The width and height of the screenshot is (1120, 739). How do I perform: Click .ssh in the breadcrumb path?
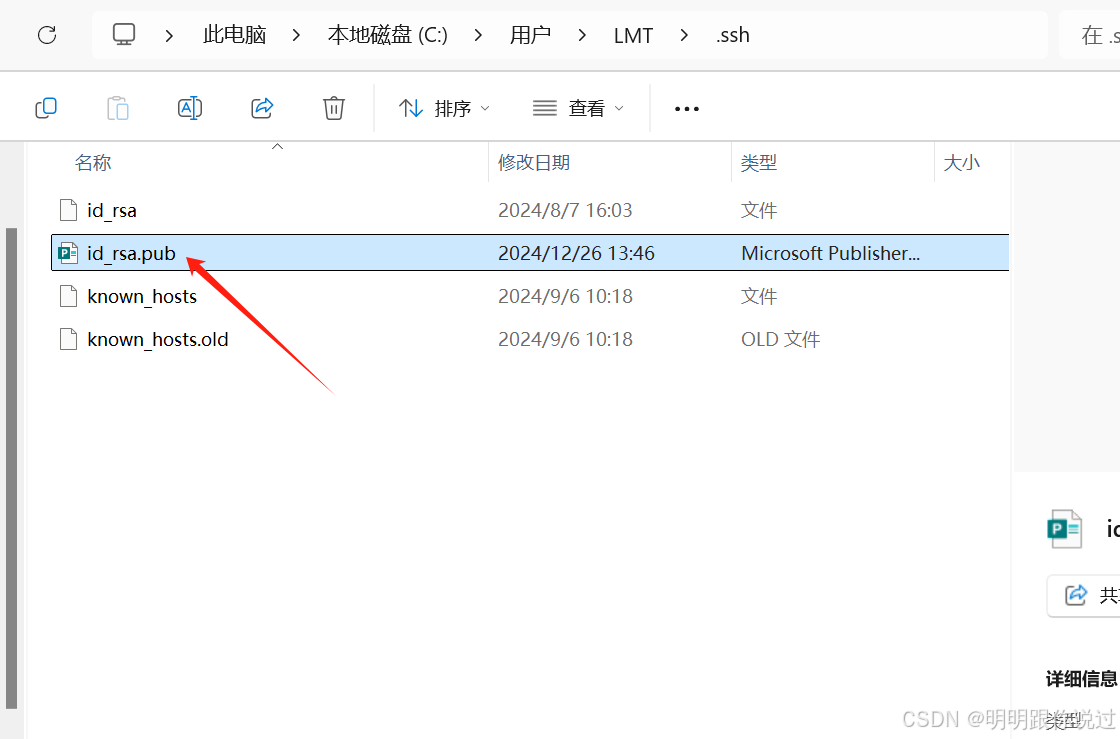[732, 35]
